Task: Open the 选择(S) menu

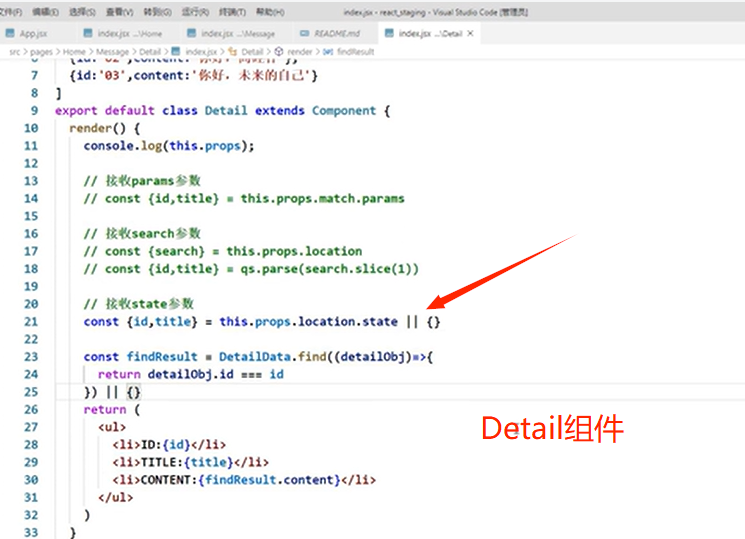Action: coord(82,12)
